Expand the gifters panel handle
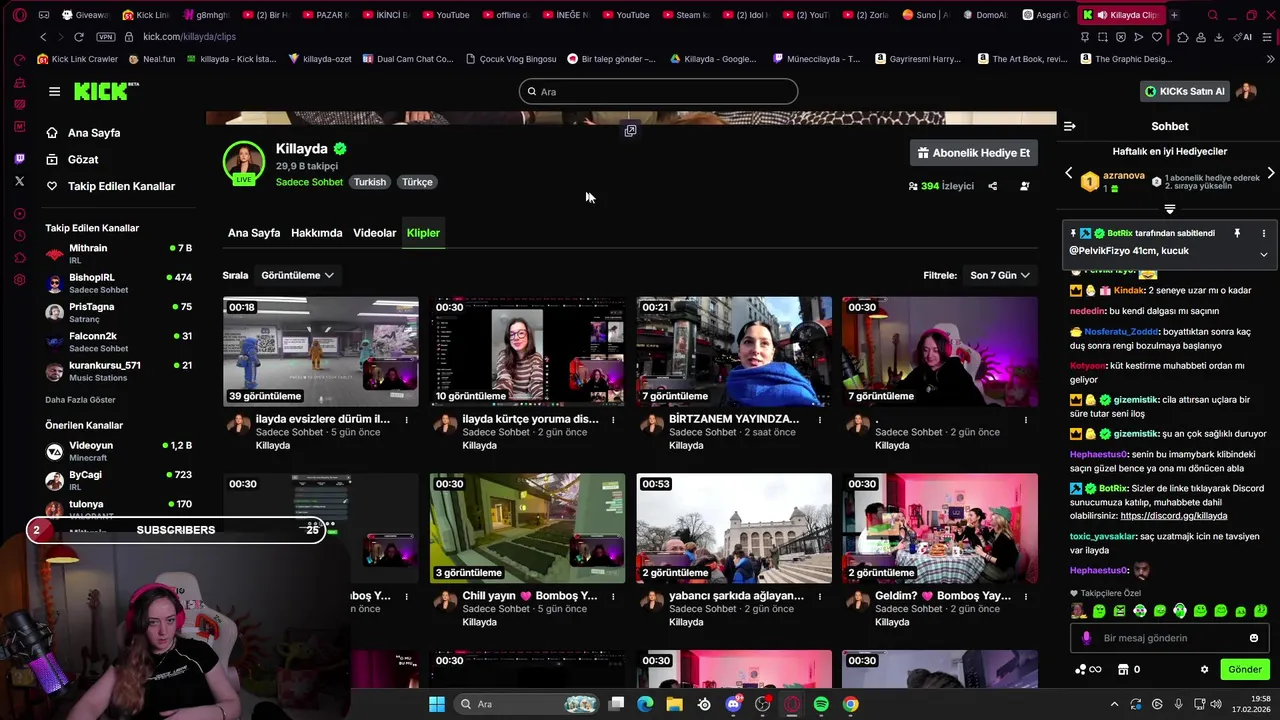 (1169, 209)
